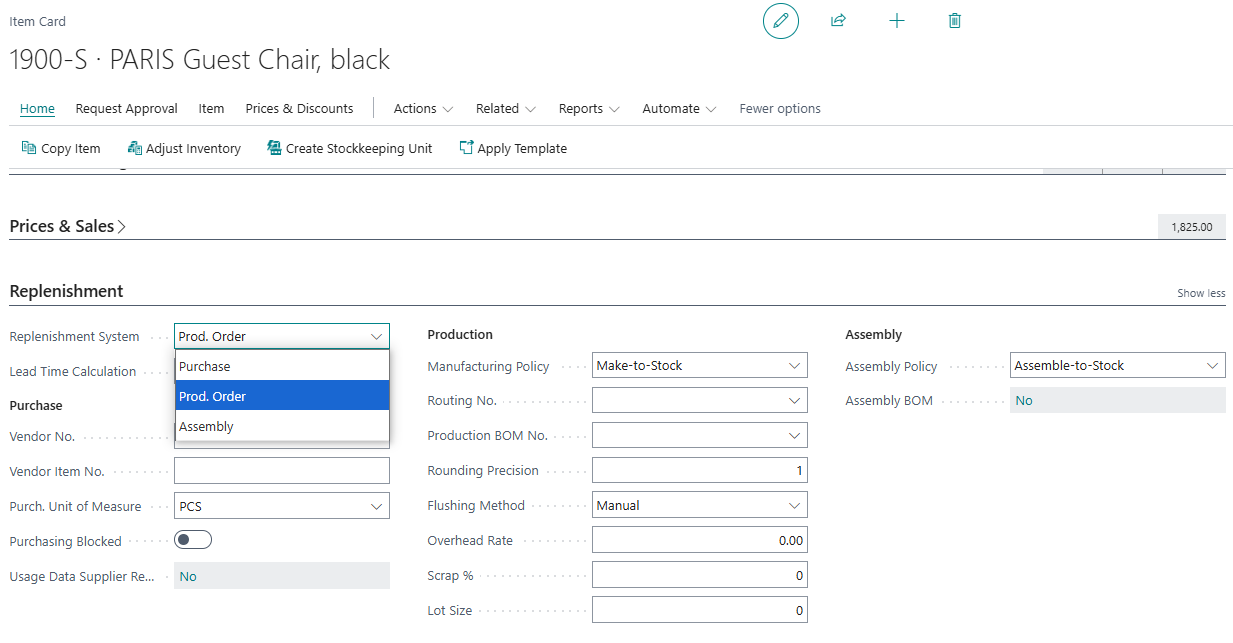This screenshot has height=643, width=1233.
Task: Click the Vendor Item No. input field
Action: [282, 471]
